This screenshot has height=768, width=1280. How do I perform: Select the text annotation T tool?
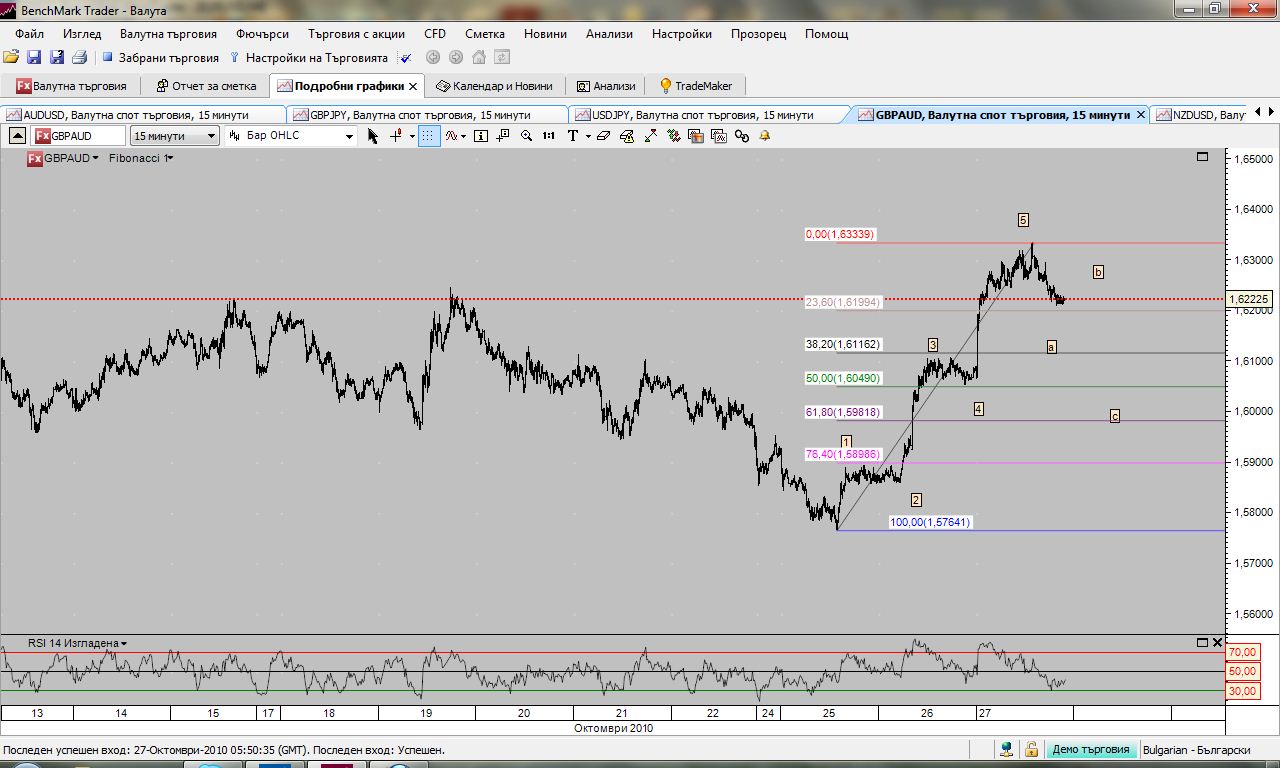pyautogui.click(x=572, y=136)
